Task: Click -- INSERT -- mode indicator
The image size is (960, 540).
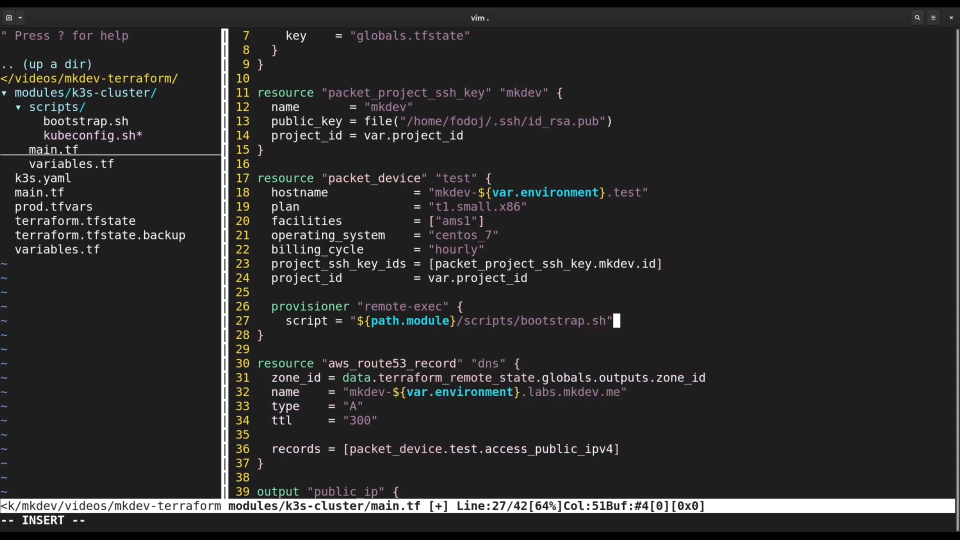Action: [x=43, y=520]
